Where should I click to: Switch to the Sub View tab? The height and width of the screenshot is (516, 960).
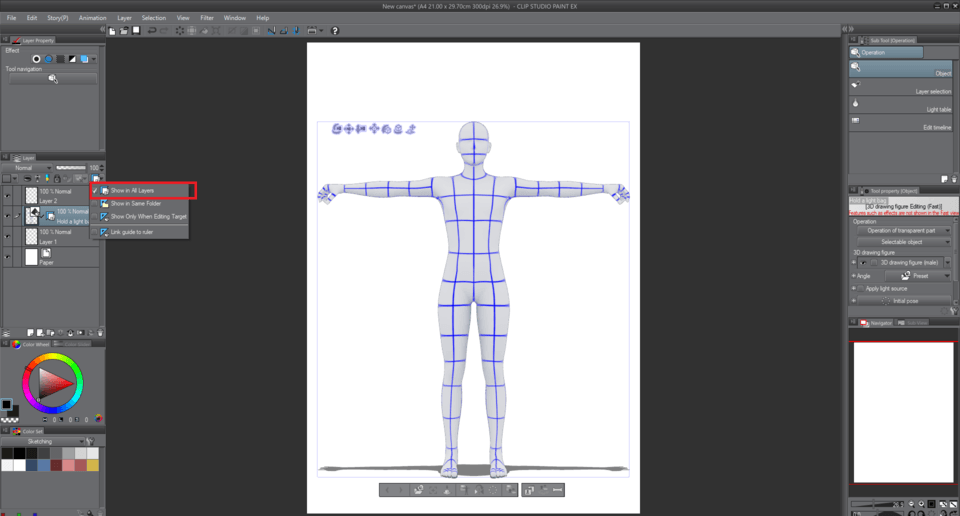pos(913,323)
